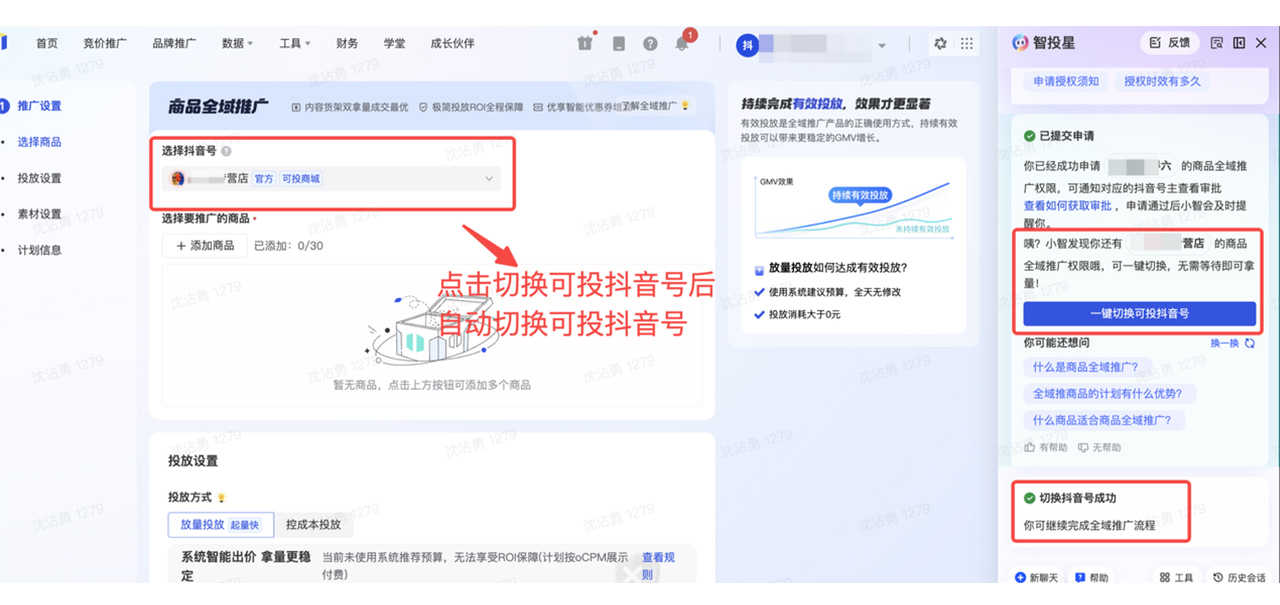Click the 帮助 button at the panel bottom

pyautogui.click(x=1092, y=578)
